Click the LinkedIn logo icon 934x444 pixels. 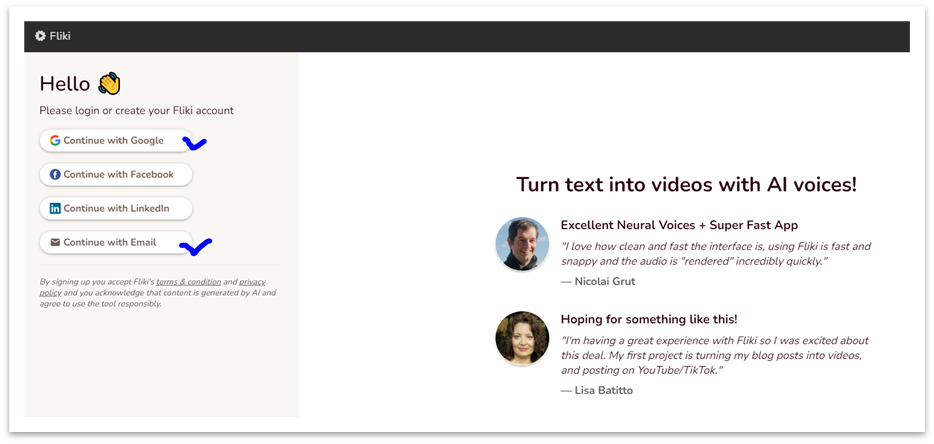(55, 209)
